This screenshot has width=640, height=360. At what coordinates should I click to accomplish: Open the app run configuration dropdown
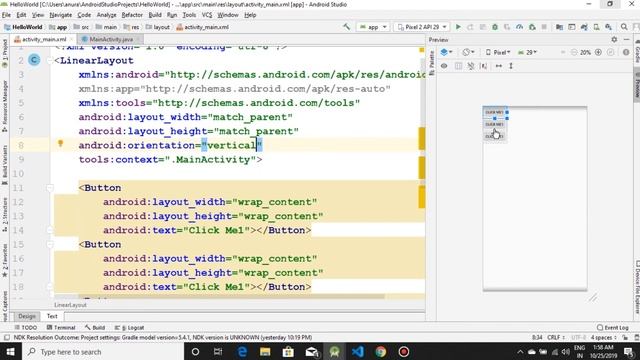373,27
